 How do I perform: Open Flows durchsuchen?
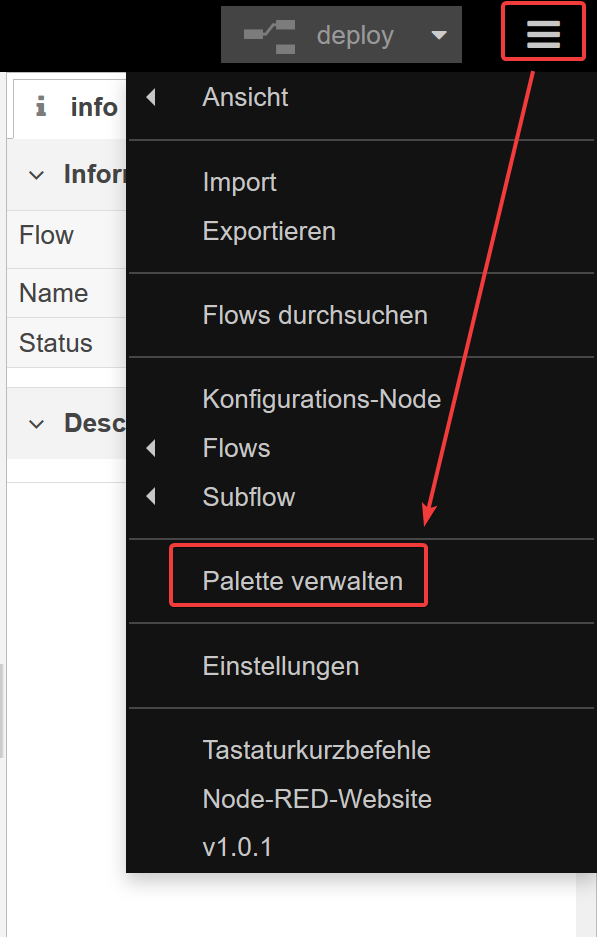click(x=314, y=315)
